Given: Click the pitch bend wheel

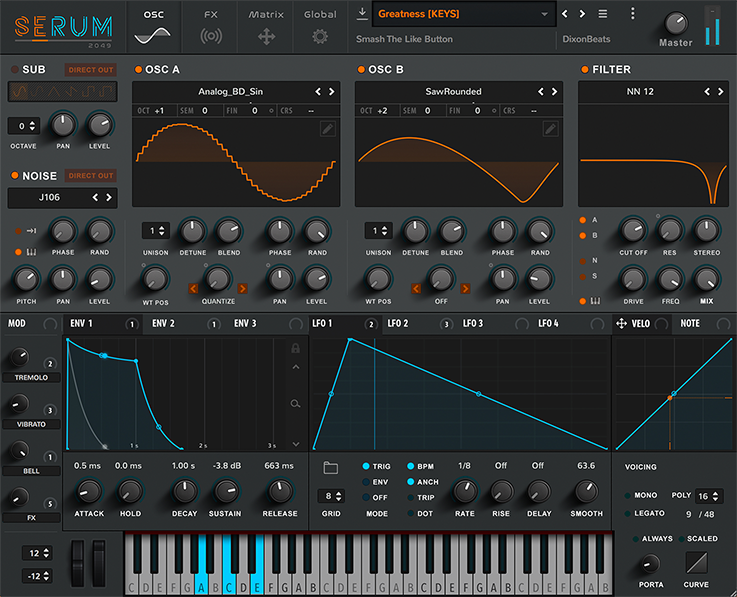Looking at the screenshot, I should coord(78,563).
